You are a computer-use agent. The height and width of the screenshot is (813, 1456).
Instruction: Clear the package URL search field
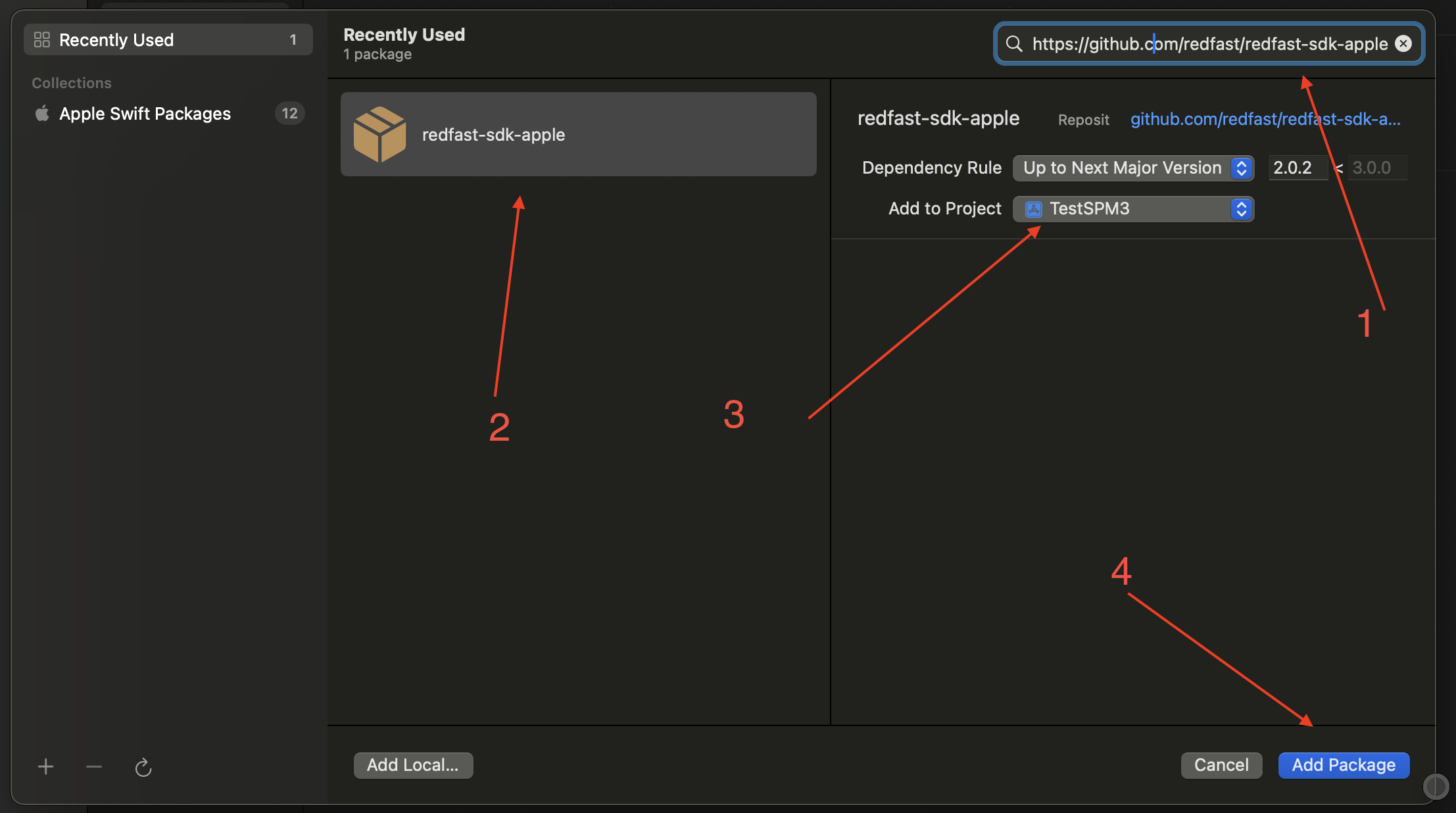tap(1403, 43)
